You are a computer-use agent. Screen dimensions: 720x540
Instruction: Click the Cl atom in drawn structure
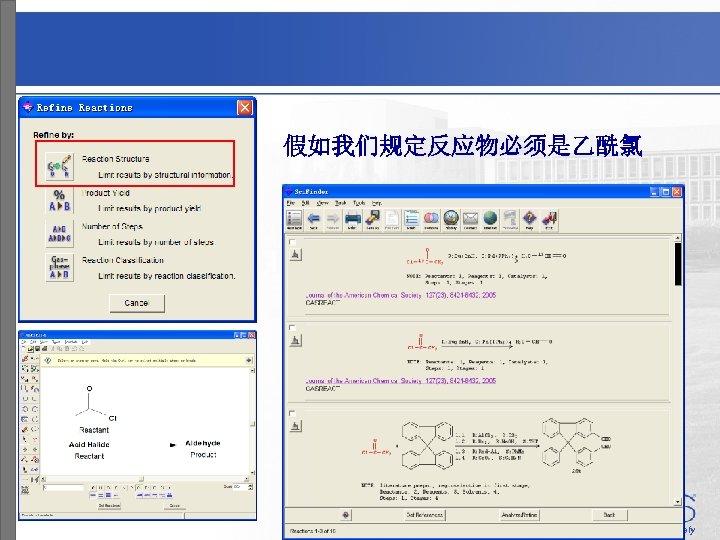pos(112,418)
